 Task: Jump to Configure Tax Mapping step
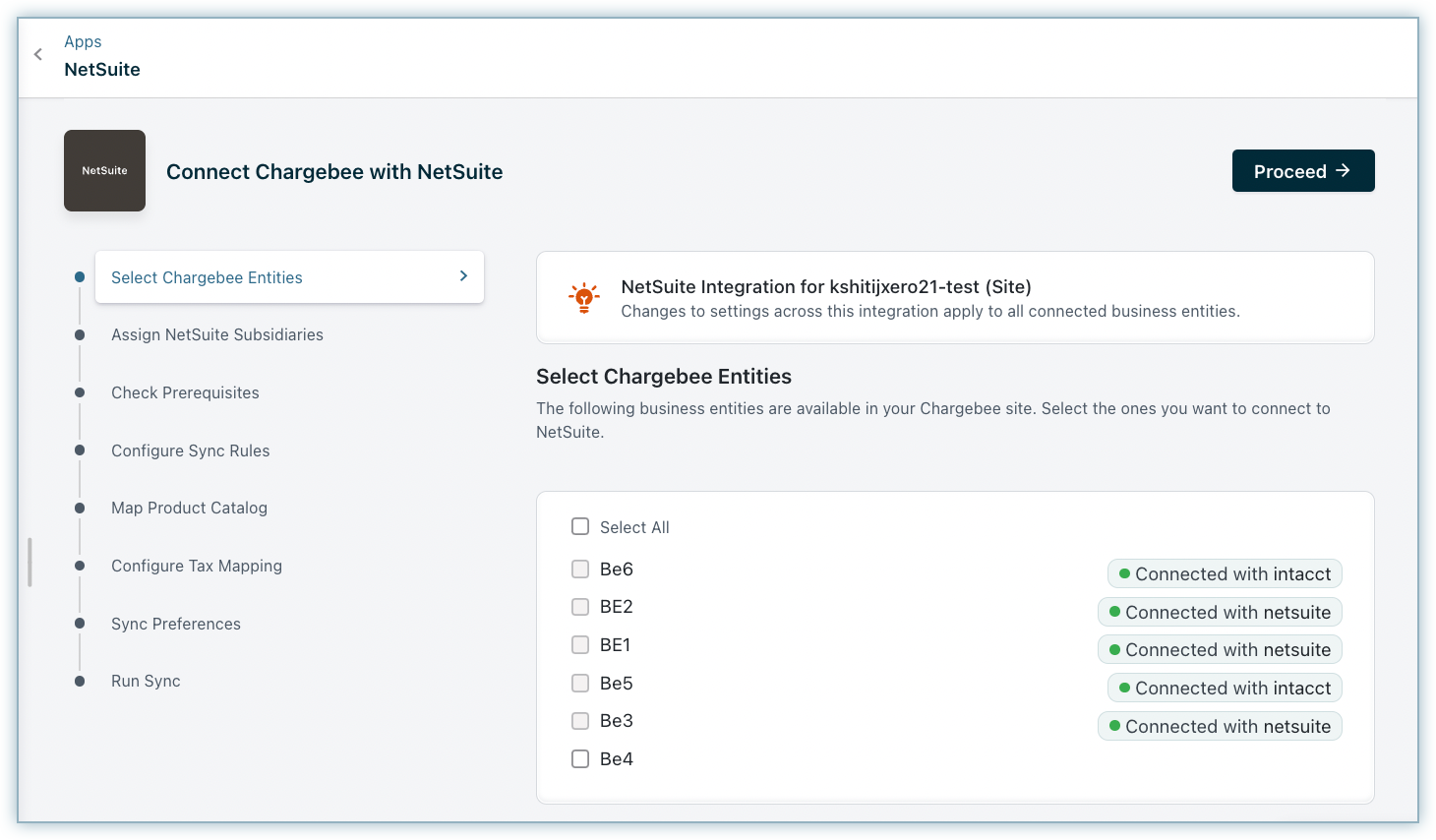coord(196,566)
